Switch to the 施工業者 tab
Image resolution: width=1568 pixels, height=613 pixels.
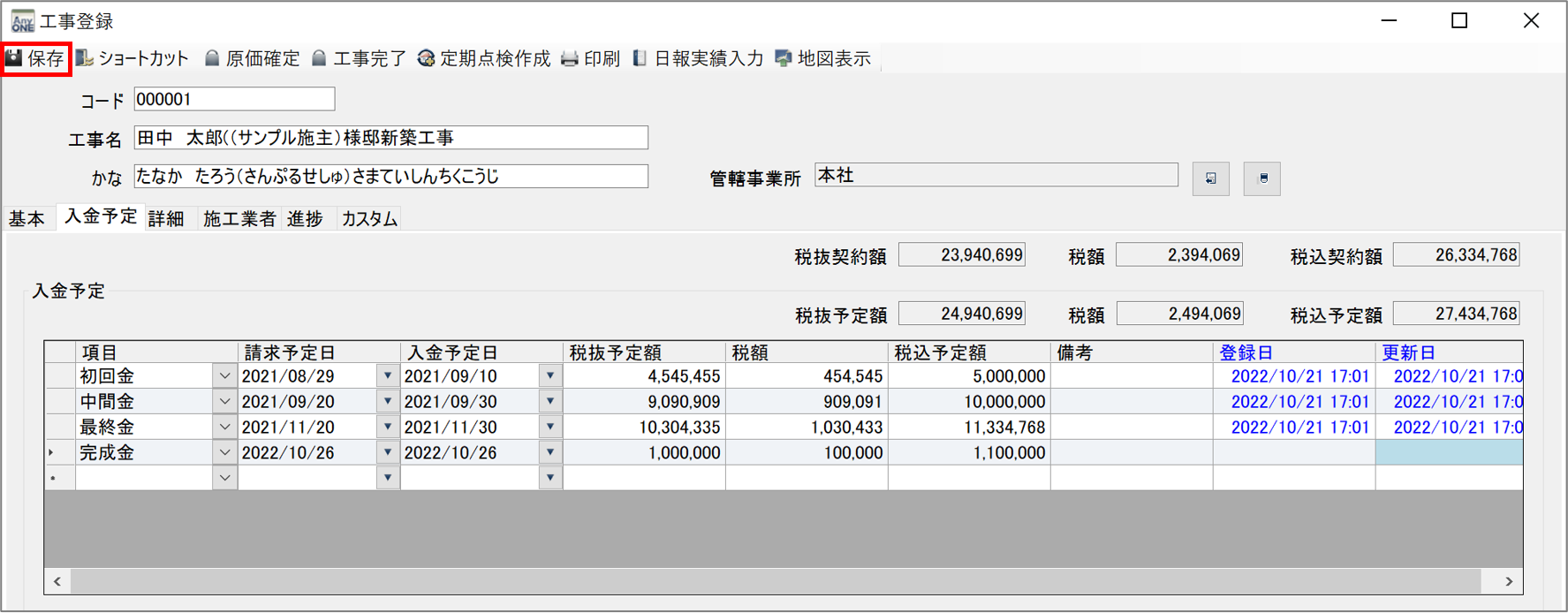tap(239, 219)
